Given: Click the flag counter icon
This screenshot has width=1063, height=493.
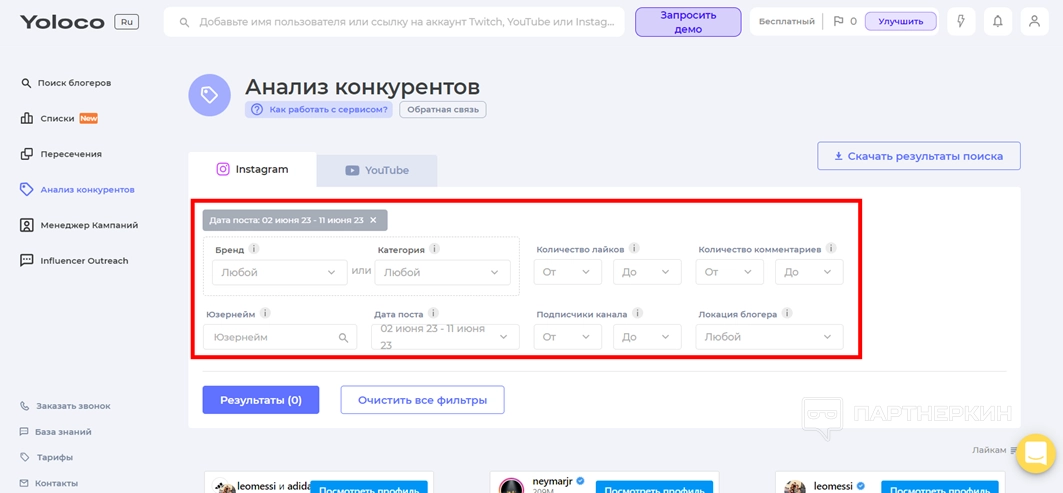Looking at the screenshot, I should pyautogui.click(x=838, y=22).
